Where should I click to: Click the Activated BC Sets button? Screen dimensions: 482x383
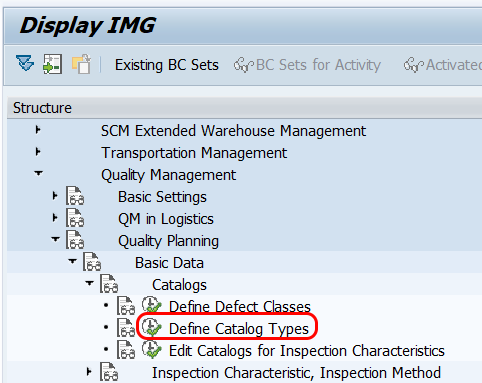coord(443,65)
